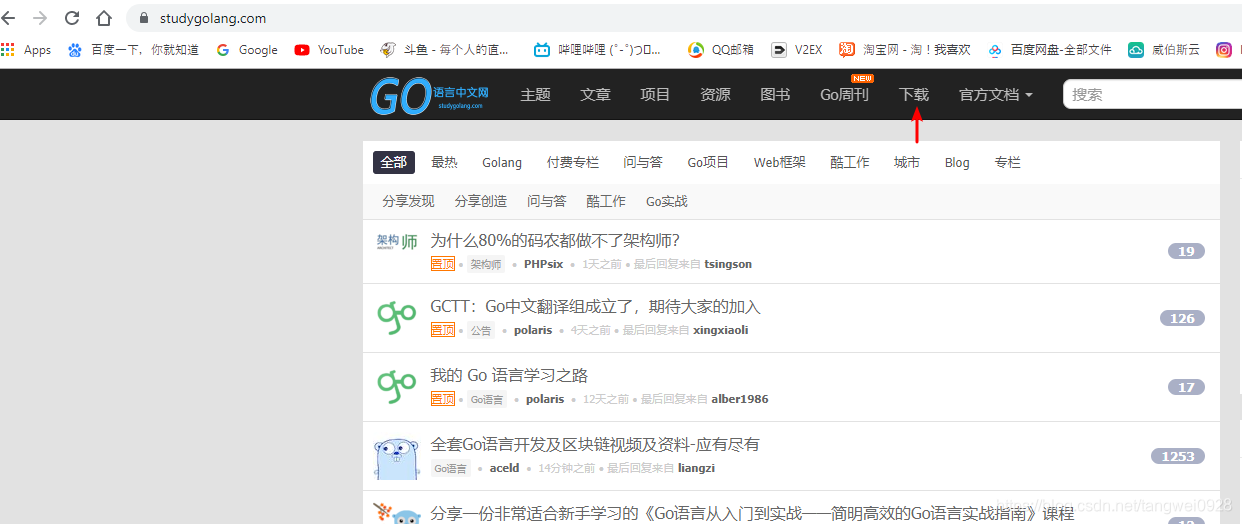This screenshot has height=524, width=1242.
Task: Open 下载 in the top navigation
Action: click(x=914, y=94)
